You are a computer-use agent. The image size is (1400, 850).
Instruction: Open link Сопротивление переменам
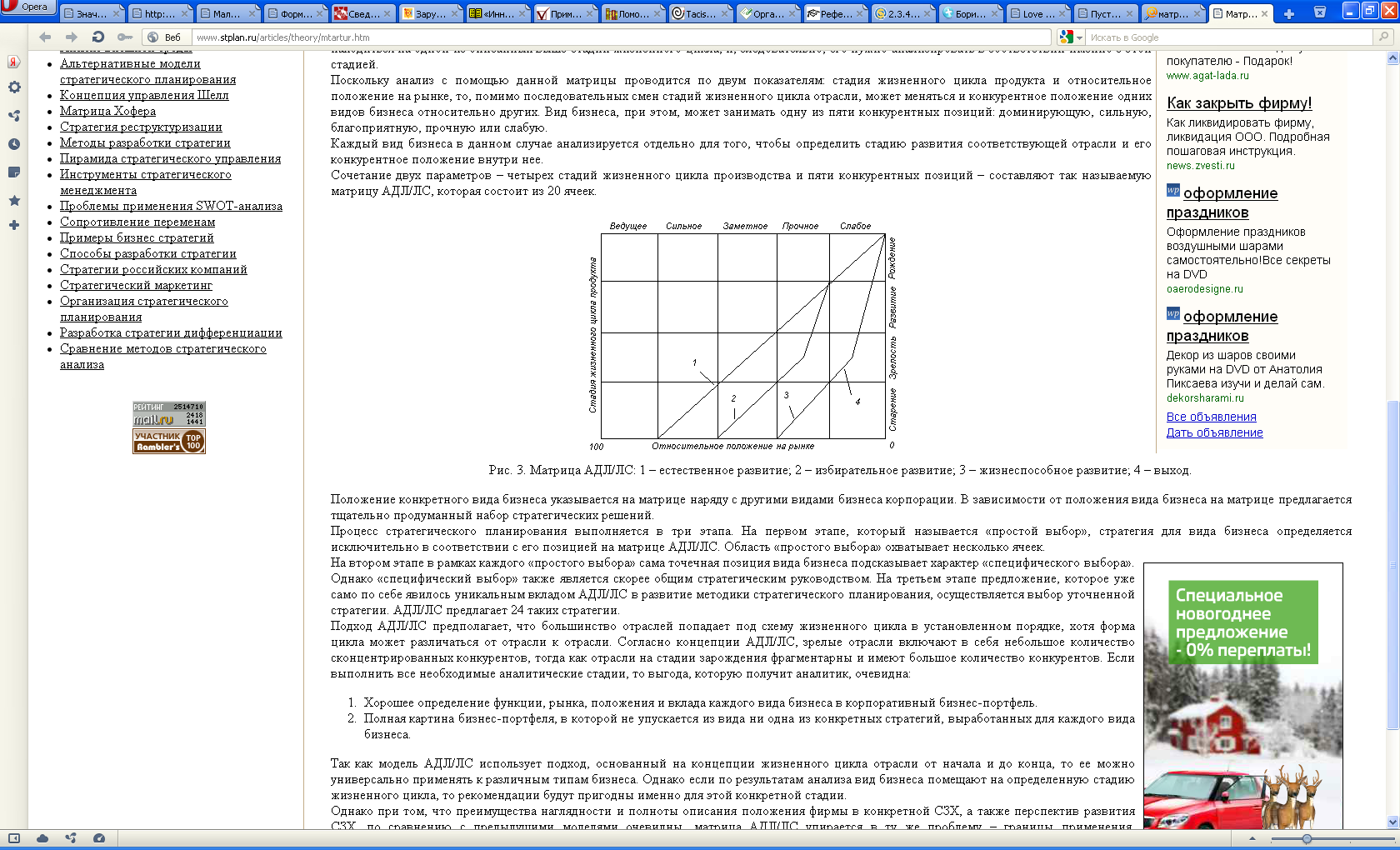click(137, 222)
